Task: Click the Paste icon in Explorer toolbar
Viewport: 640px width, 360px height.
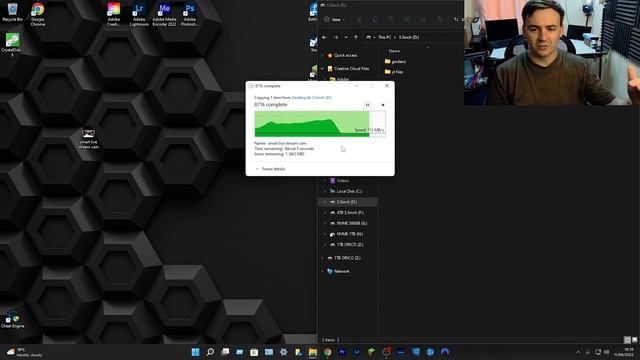Action: 391,19
